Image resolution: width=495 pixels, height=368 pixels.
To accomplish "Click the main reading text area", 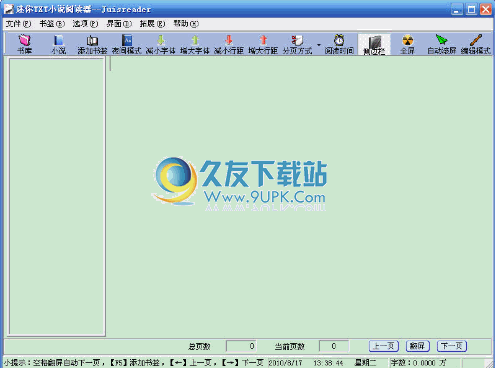I will click(x=300, y=197).
